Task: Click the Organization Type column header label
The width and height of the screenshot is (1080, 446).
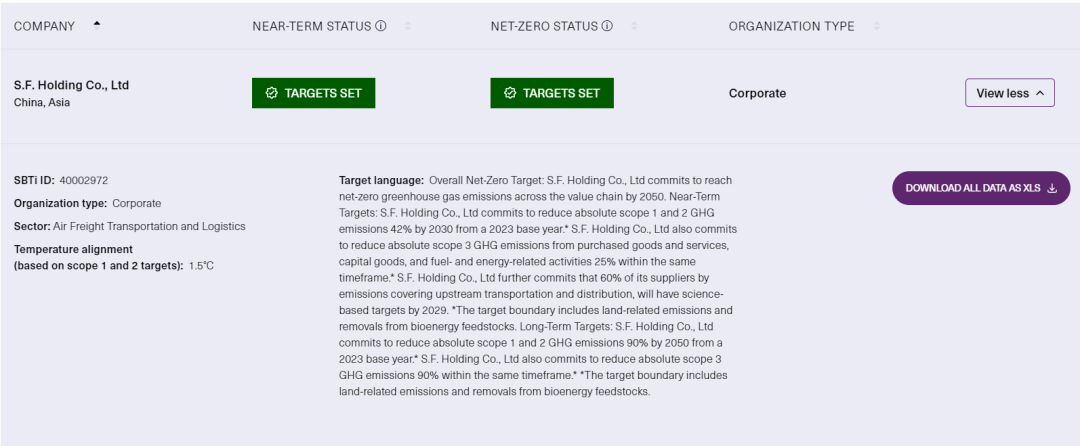Action: point(791,26)
